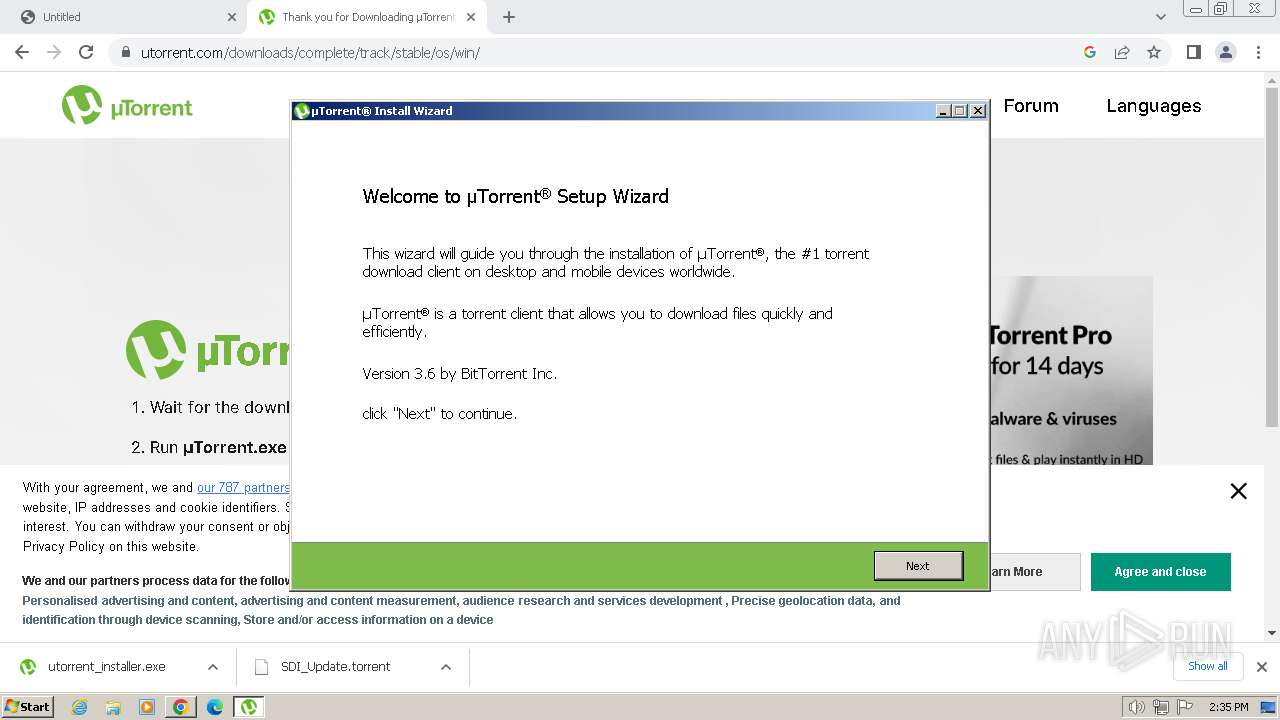This screenshot has height=720, width=1280.
Task: Dismiss cookie banner with X icon
Action: [x=1238, y=491]
